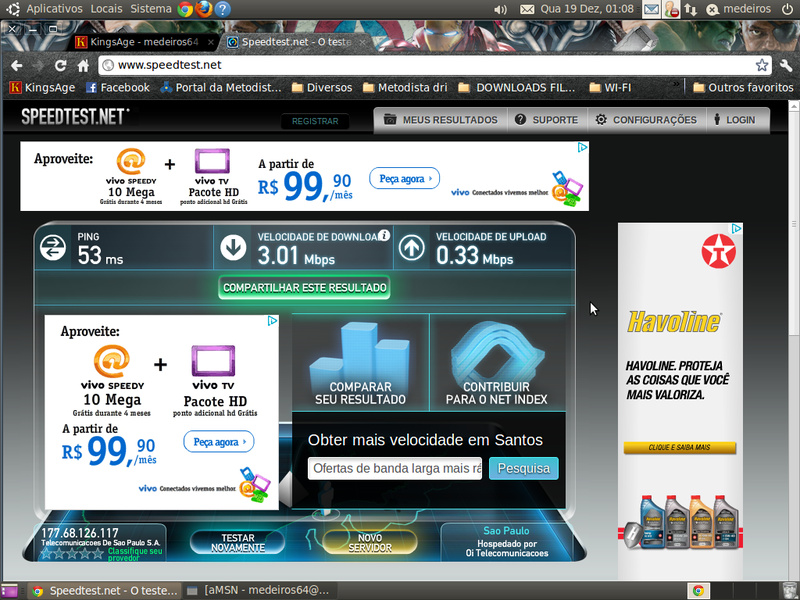Switch to aMSN window in taskbar

click(x=259, y=591)
